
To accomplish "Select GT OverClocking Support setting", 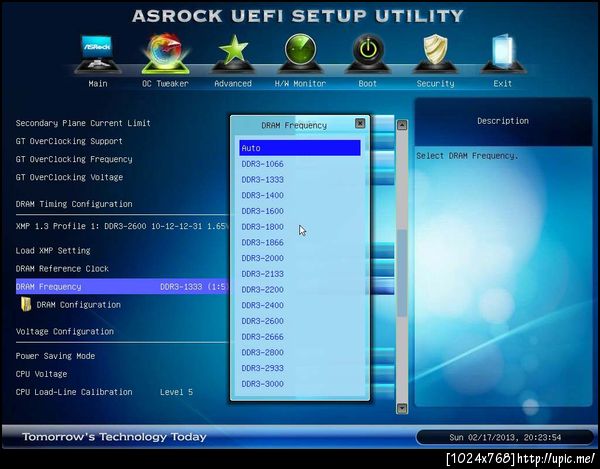I will tap(69, 141).
